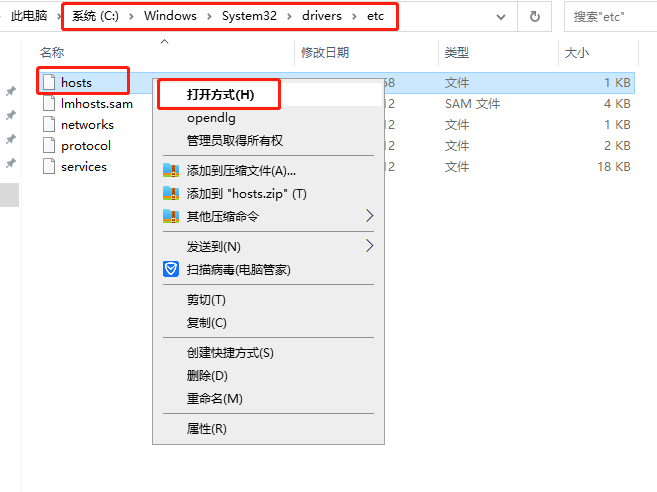Click the SAM 文件 type cell
The width and height of the screenshot is (657, 492).
[x=472, y=104]
